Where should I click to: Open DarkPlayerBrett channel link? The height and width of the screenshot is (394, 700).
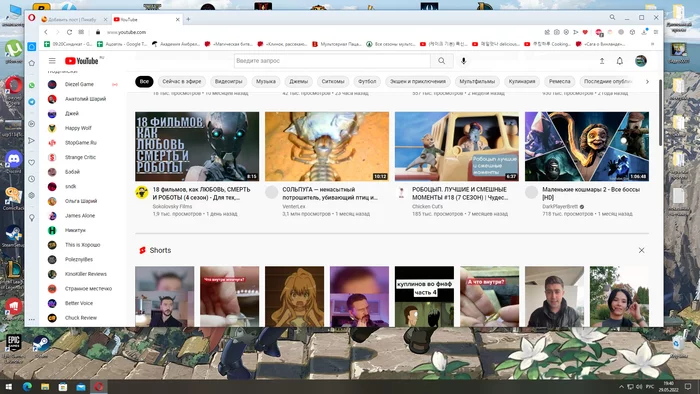click(560, 207)
